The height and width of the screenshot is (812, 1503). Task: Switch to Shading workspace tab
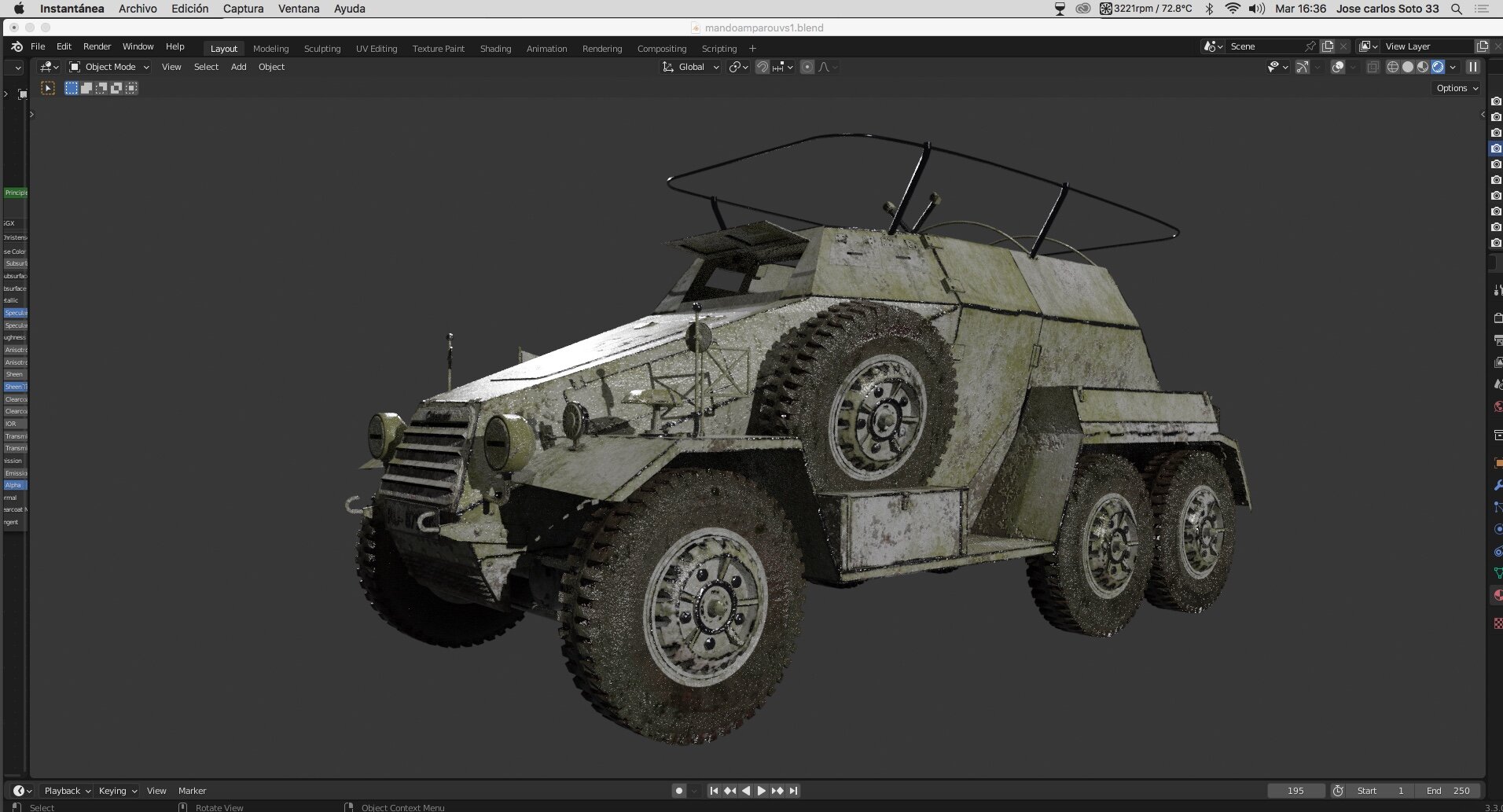click(x=495, y=49)
